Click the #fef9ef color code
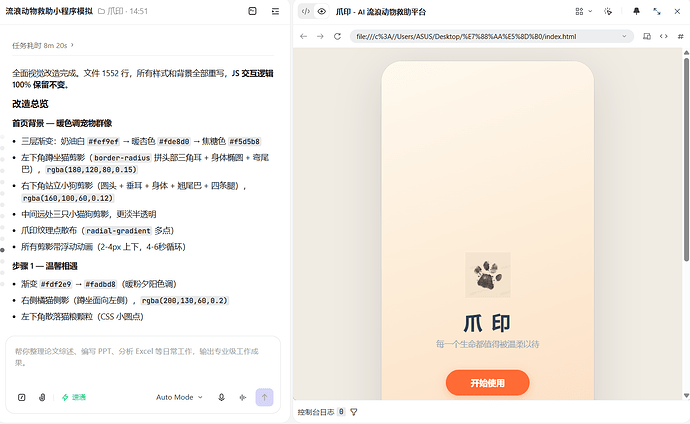The height and width of the screenshot is (424, 690). point(103,141)
